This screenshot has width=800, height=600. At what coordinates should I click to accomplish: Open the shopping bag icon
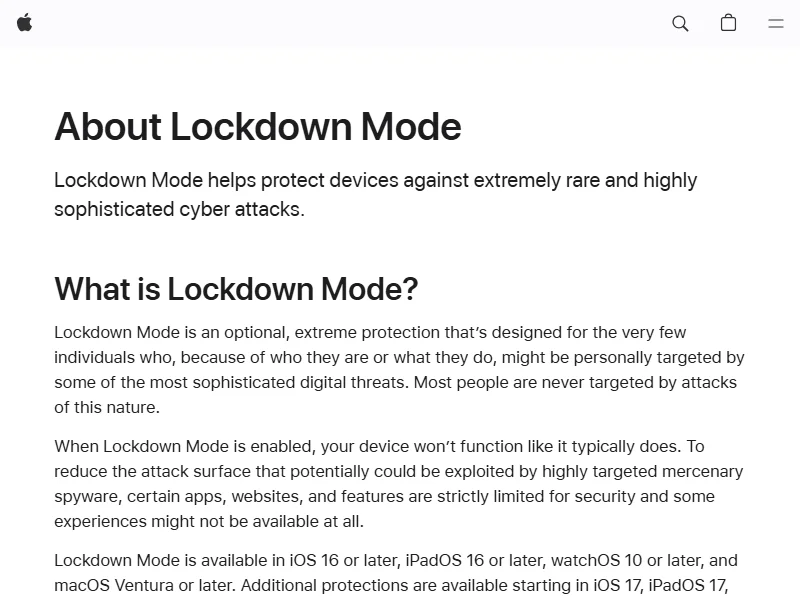point(728,23)
